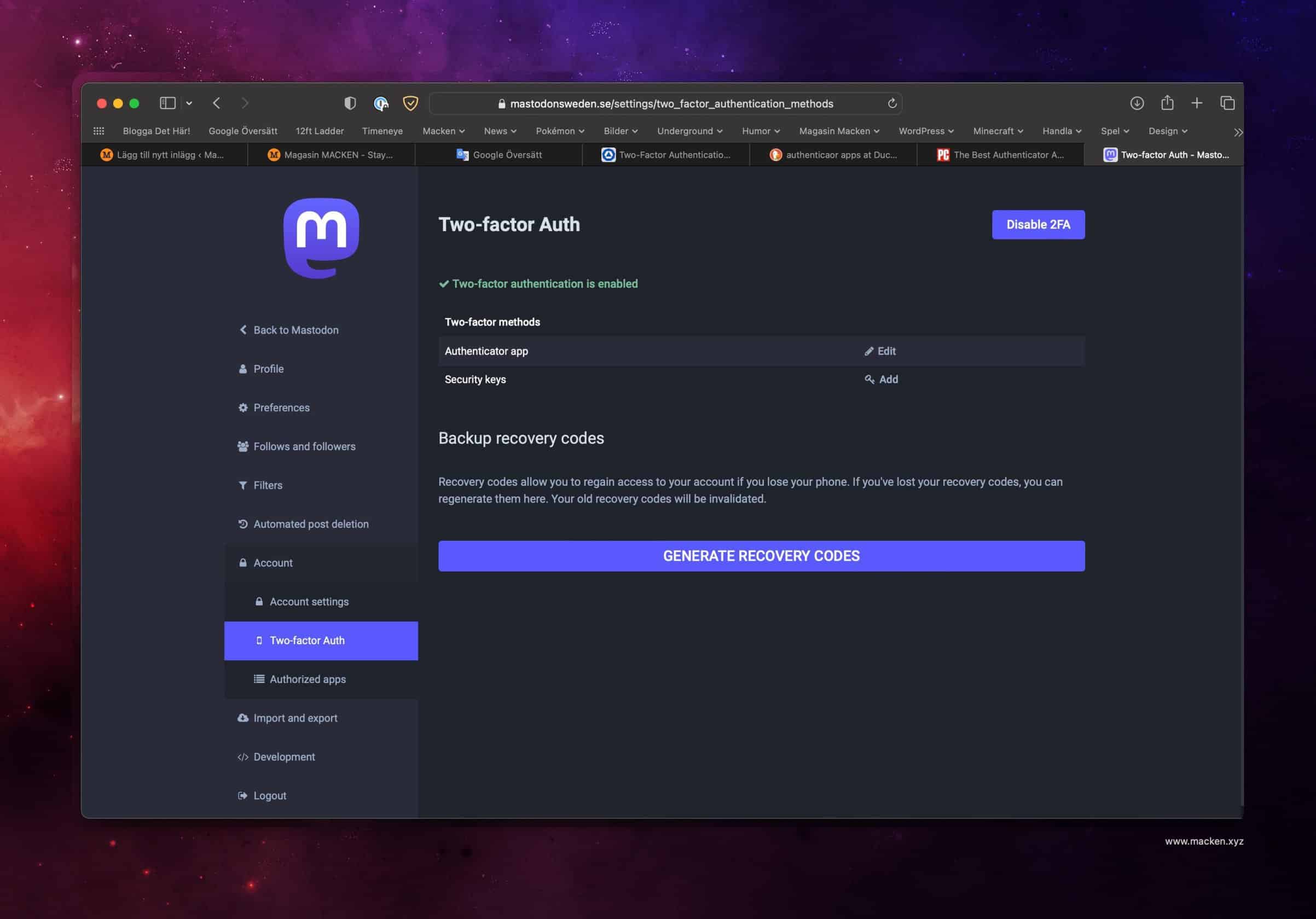Show more bookmarks with double chevron

pos(1238,132)
